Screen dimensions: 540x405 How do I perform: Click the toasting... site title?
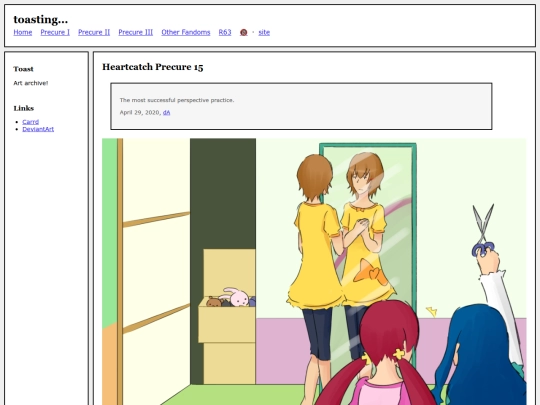41,19
